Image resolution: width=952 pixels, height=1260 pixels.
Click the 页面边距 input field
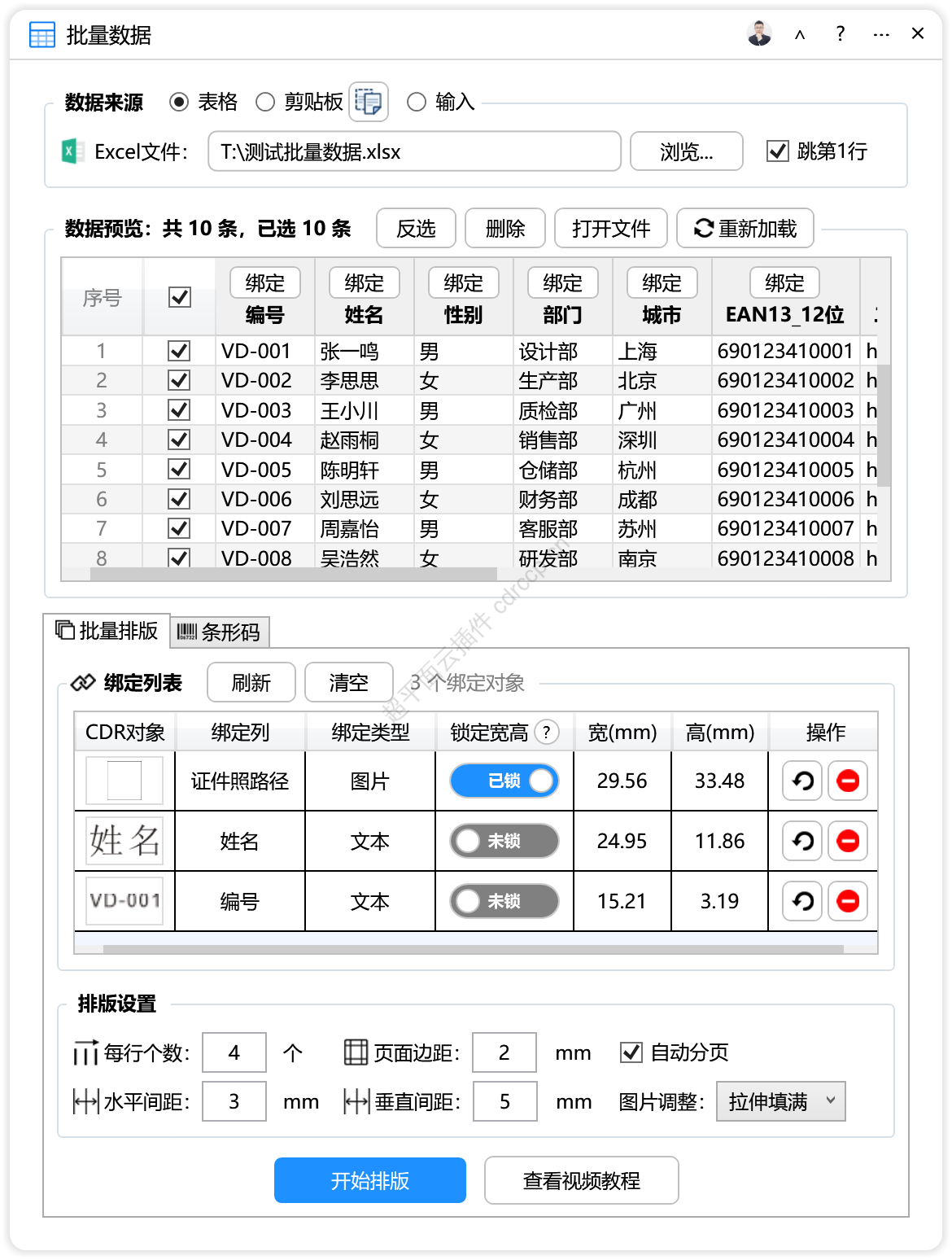pos(504,1052)
